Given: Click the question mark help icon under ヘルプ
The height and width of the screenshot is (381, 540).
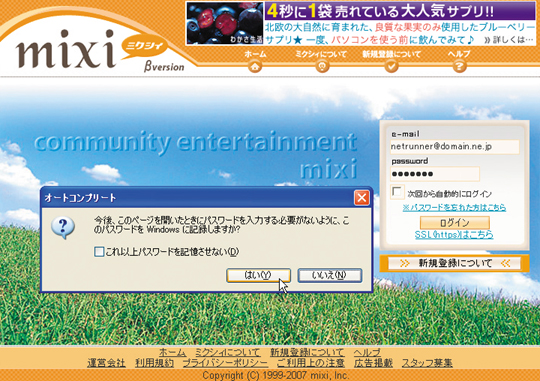Looking at the screenshot, I should [459, 66].
